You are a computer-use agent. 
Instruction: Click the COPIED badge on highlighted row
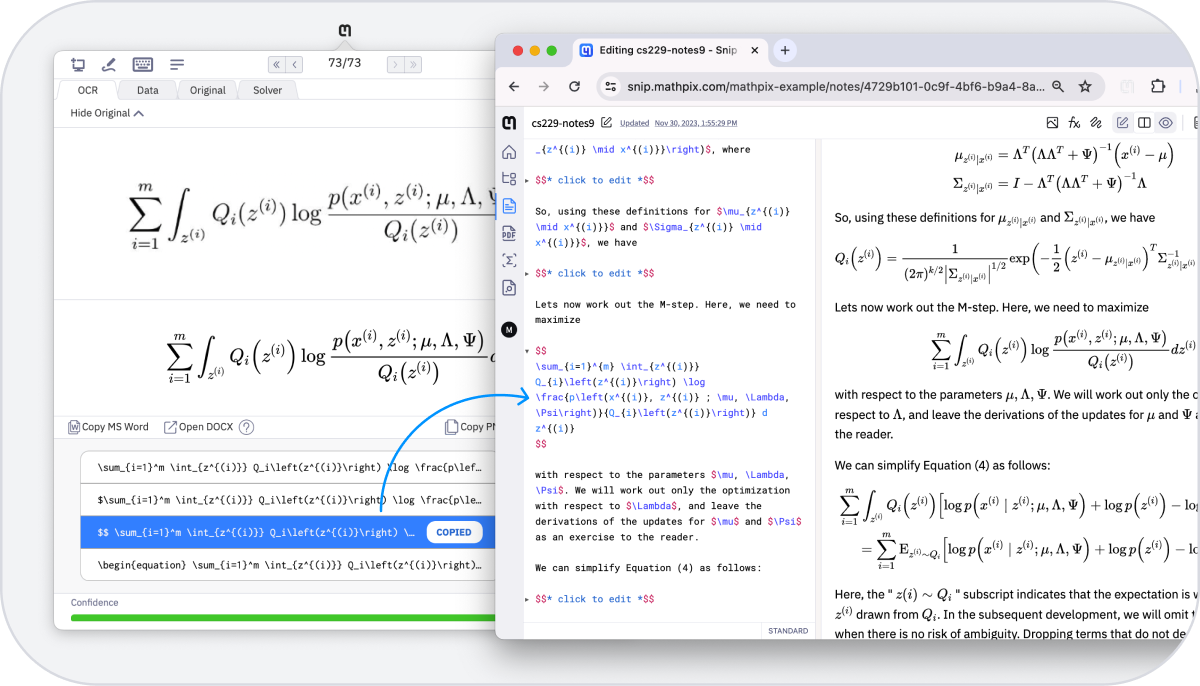click(454, 532)
